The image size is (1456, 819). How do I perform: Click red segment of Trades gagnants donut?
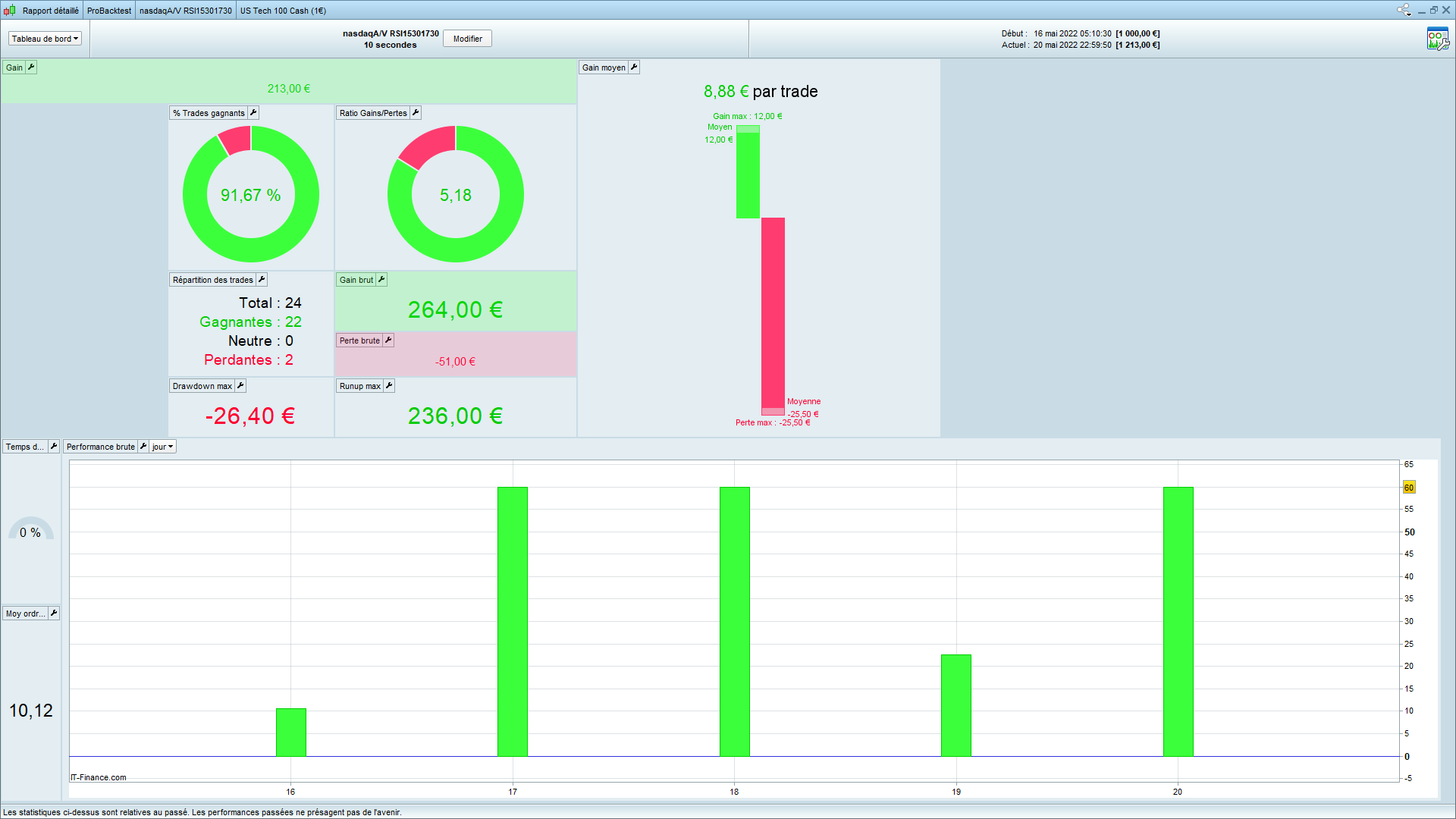[x=236, y=140]
